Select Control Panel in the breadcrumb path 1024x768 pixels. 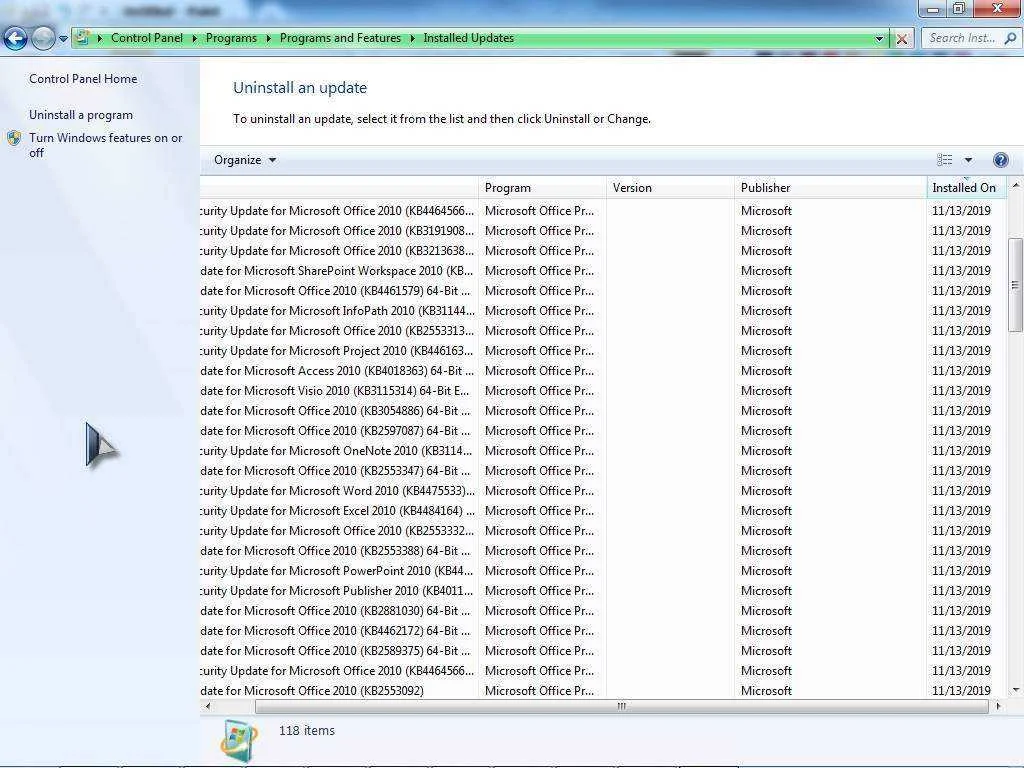[147, 38]
